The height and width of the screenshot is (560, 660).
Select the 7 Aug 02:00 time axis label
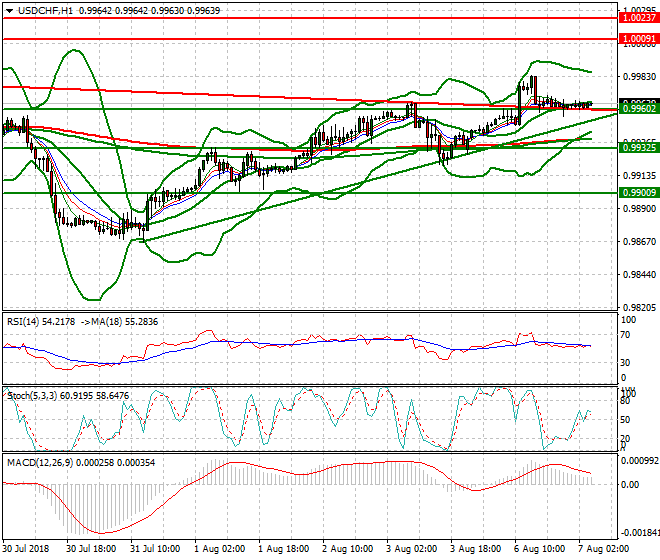click(603, 549)
